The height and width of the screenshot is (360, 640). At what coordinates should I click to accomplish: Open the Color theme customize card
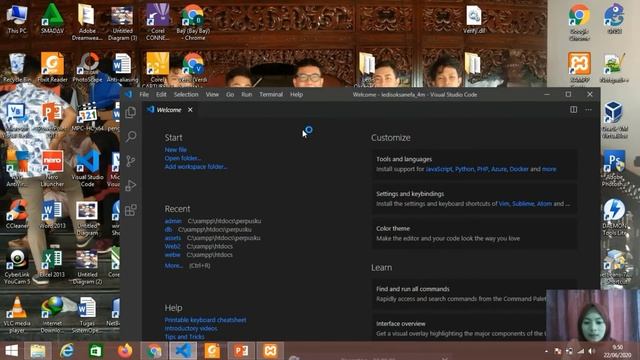coord(475,233)
